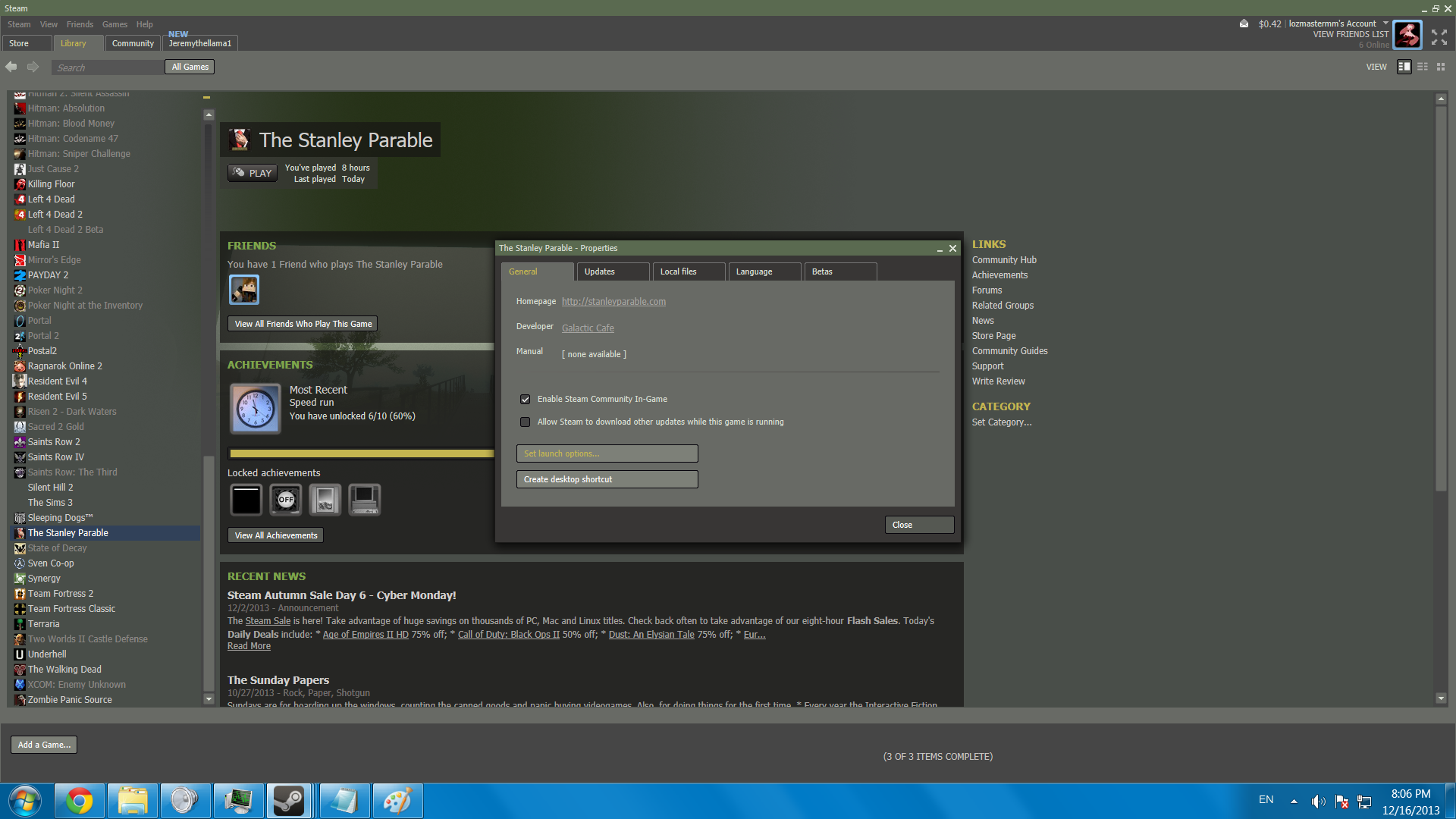Click the friend's avatar under Friends

(244, 290)
